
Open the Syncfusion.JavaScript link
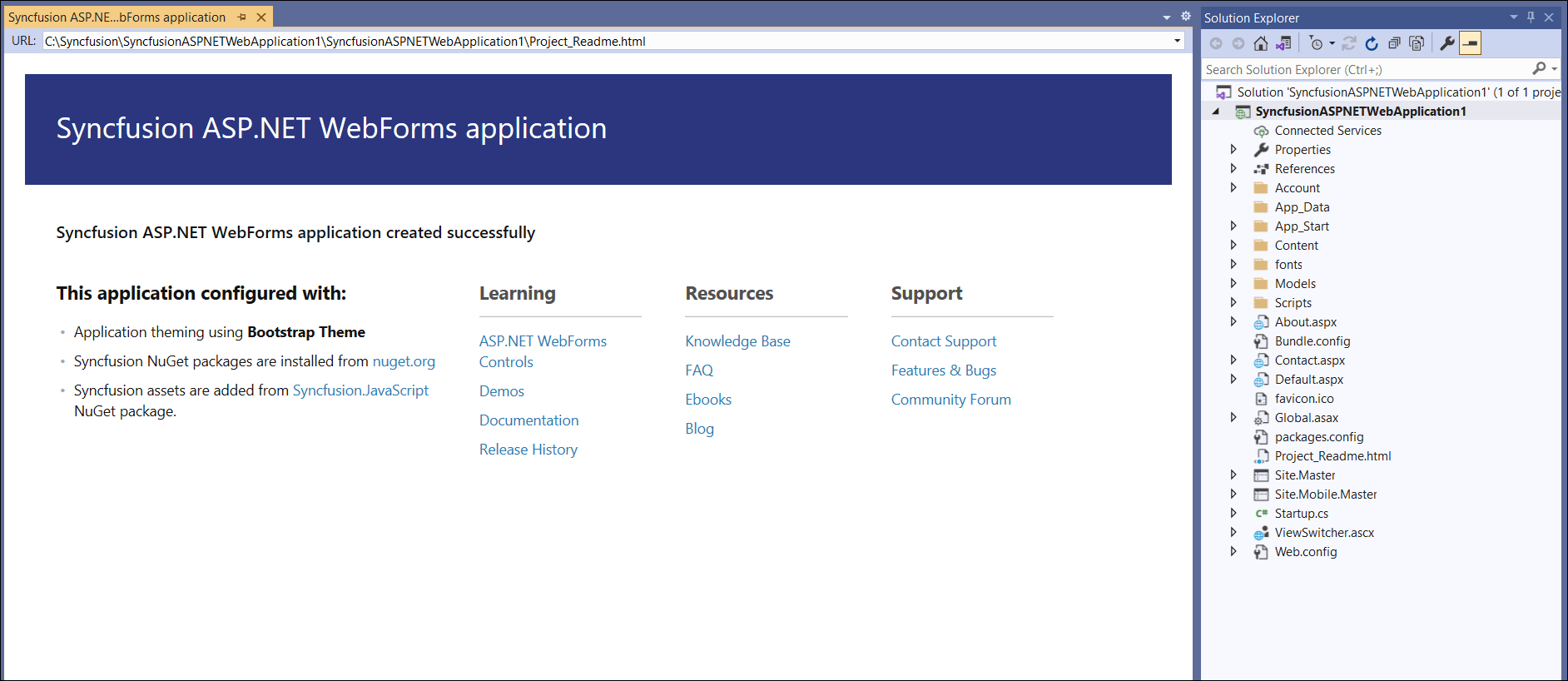360,390
